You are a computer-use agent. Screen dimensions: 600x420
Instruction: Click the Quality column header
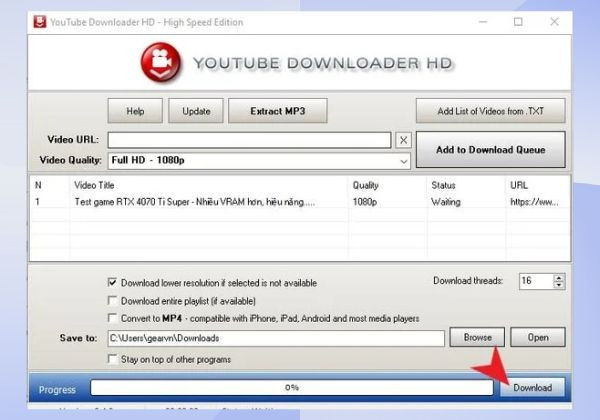(x=365, y=185)
